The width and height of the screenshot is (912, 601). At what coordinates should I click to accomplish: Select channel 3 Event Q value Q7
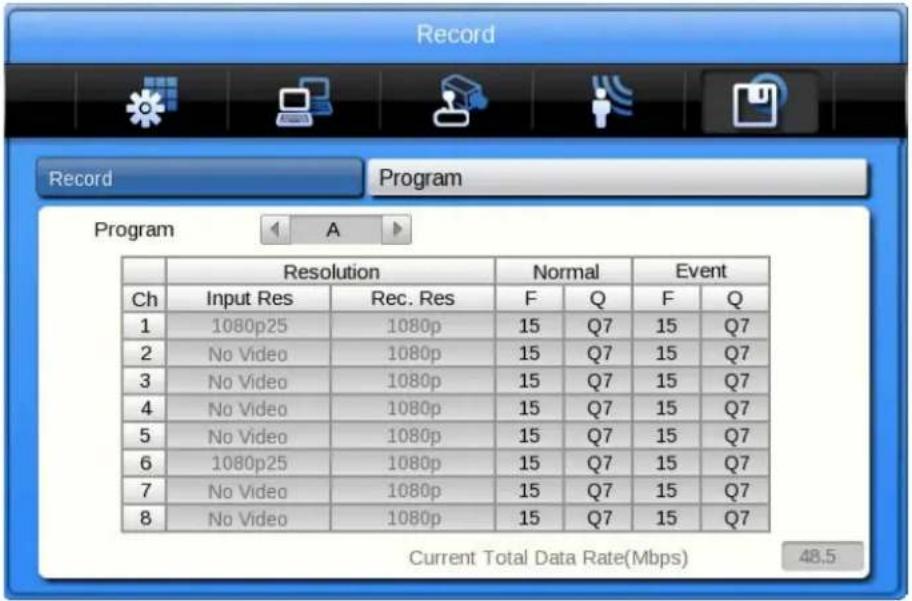pyautogui.click(x=735, y=380)
